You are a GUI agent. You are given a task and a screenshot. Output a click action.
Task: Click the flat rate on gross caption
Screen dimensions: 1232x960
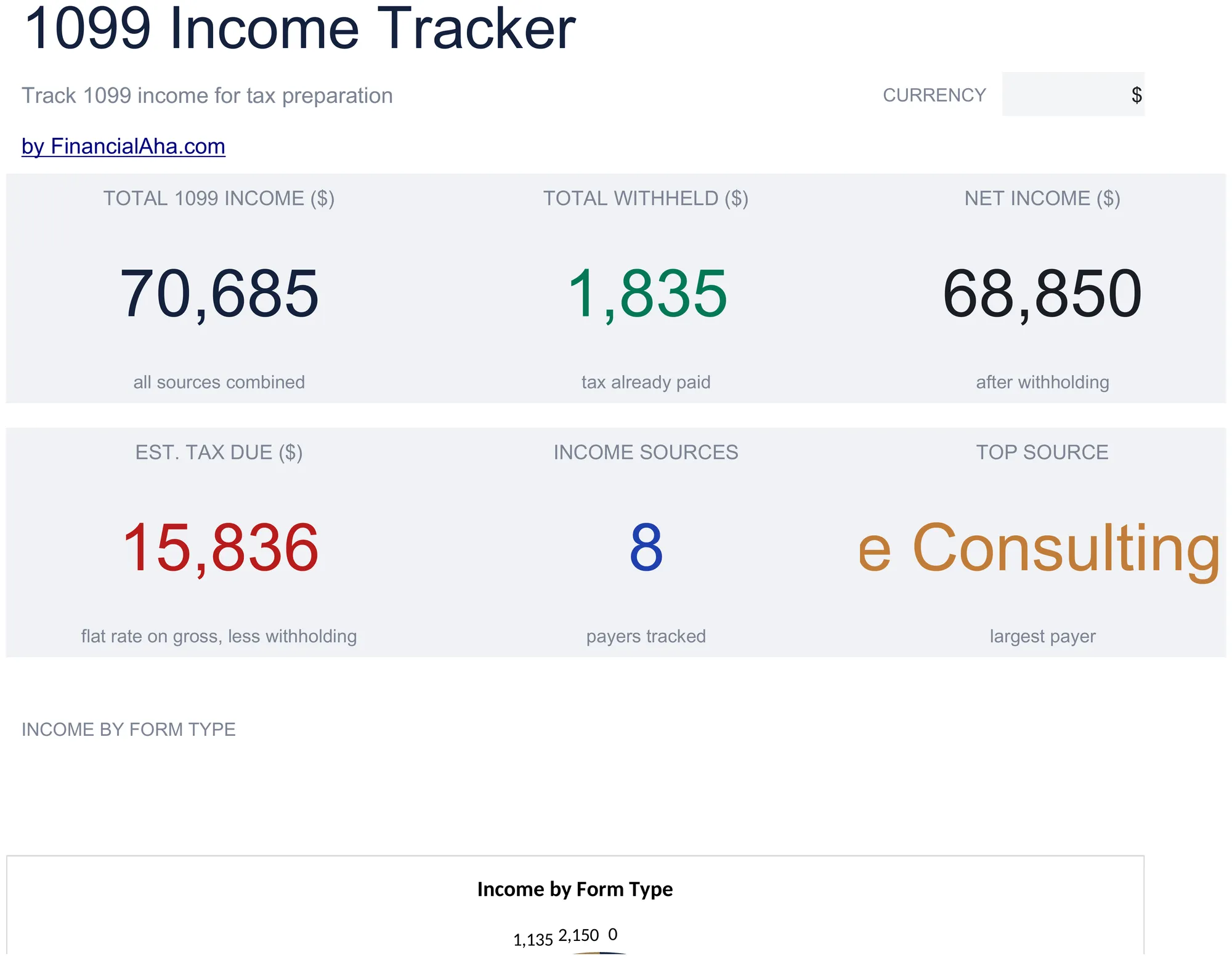[x=219, y=636]
